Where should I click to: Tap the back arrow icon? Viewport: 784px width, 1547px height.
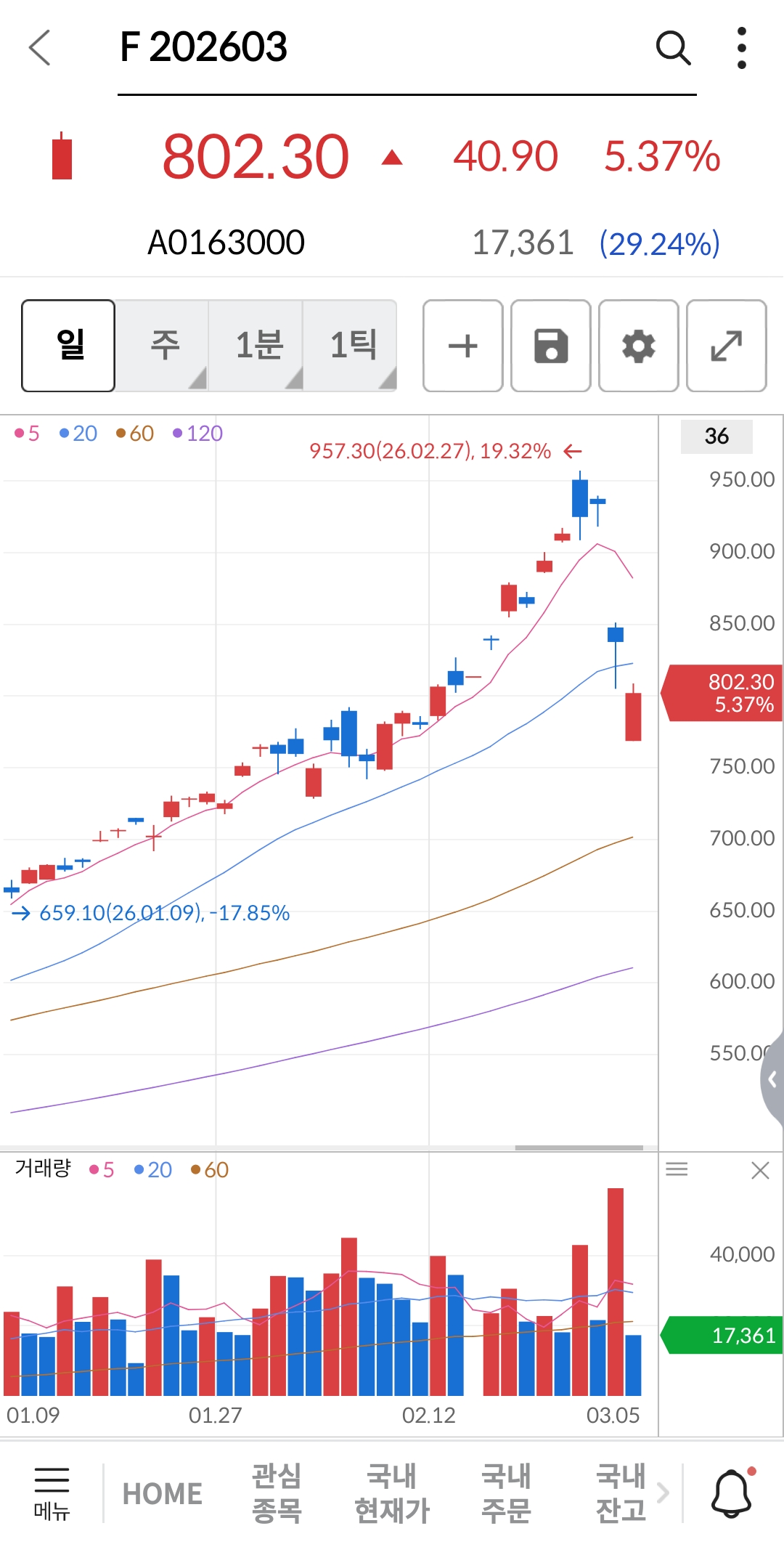(40, 48)
